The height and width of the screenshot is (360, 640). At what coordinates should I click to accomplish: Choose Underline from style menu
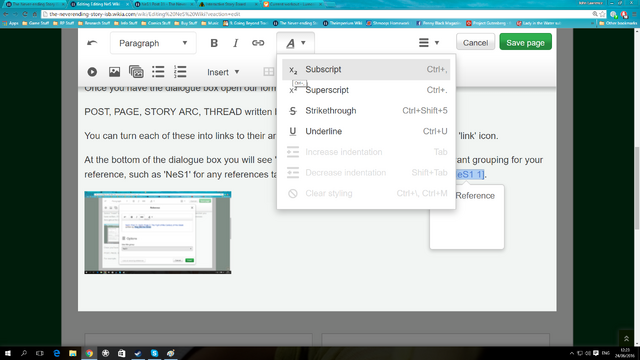click(x=366, y=131)
